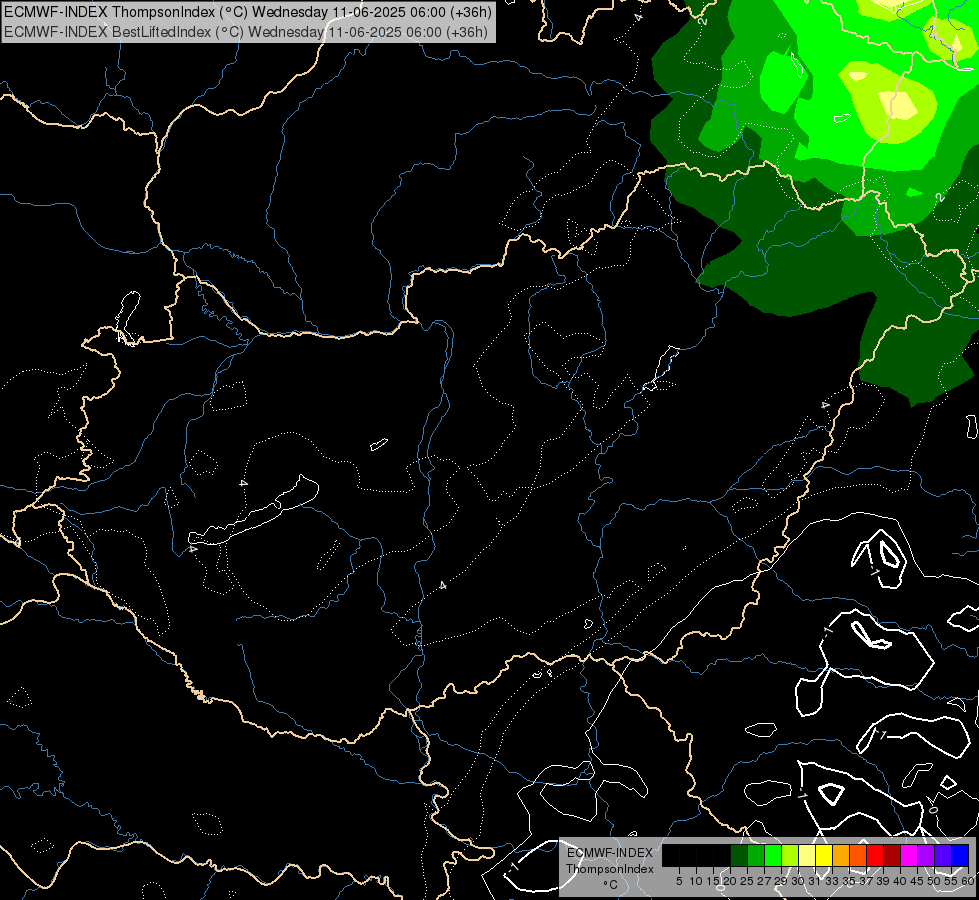Image resolution: width=979 pixels, height=900 pixels.
Task: Click the '45' tick label on legend
Action: [x=917, y=881]
